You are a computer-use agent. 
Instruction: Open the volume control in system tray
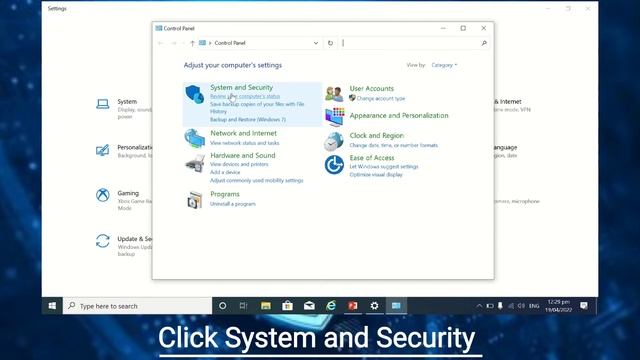521,306
